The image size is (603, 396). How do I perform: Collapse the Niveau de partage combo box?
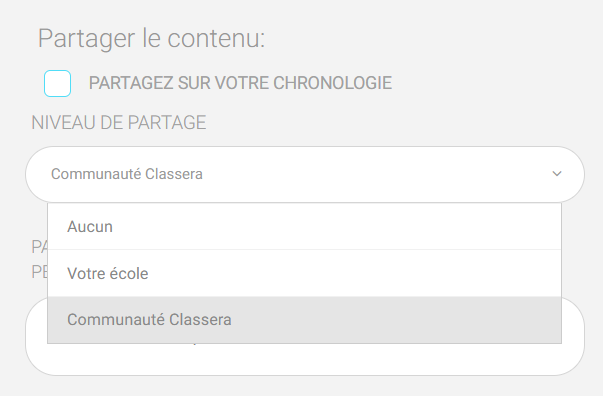click(x=305, y=174)
